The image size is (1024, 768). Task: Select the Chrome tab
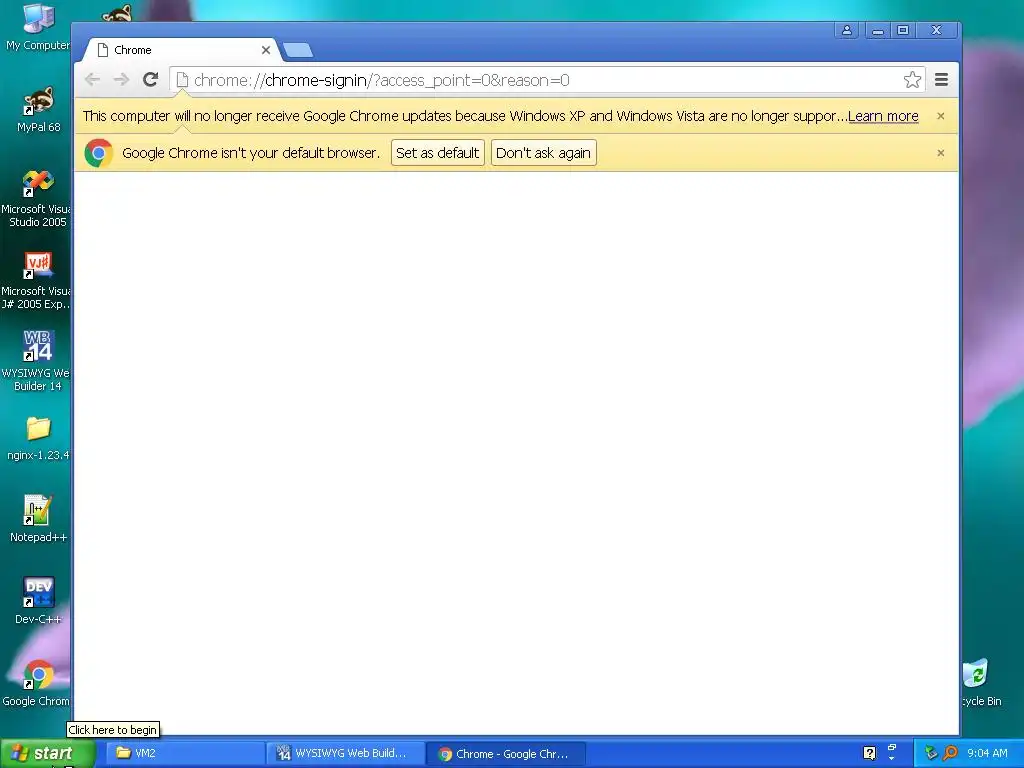(x=182, y=50)
